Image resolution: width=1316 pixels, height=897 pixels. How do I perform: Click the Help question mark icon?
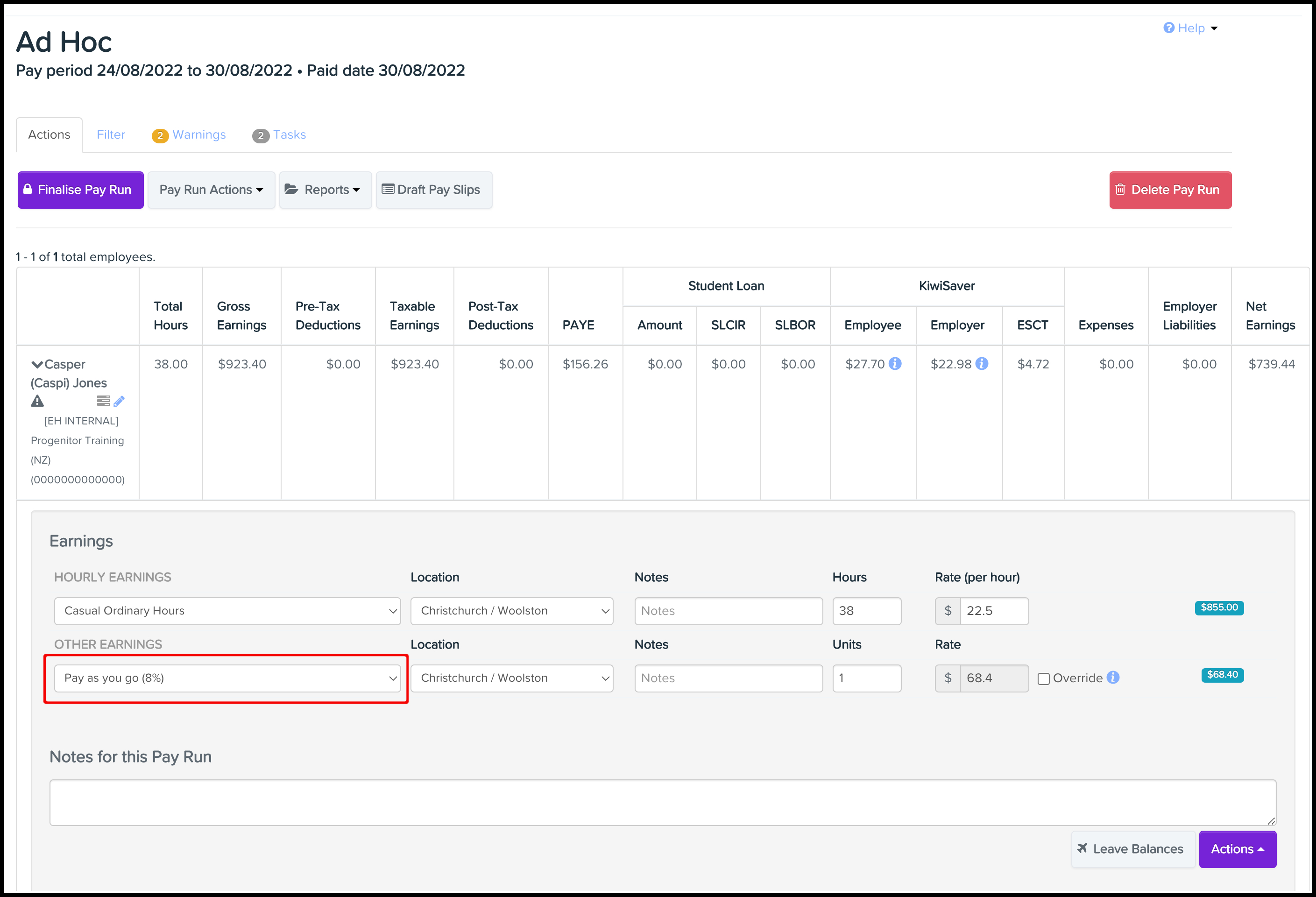pyautogui.click(x=1169, y=28)
